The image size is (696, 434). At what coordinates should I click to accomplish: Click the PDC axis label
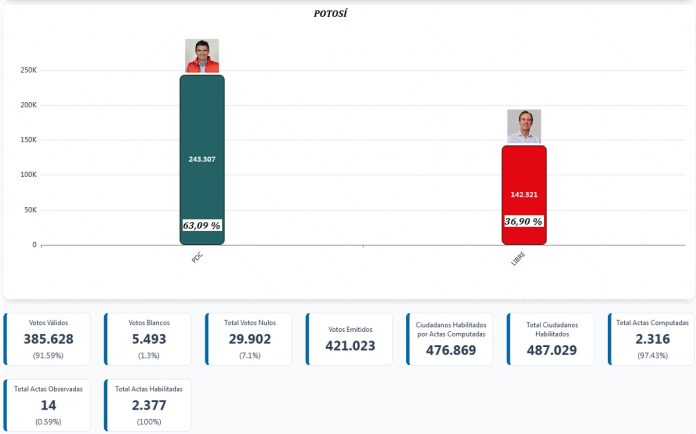pyautogui.click(x=197, y=258)
